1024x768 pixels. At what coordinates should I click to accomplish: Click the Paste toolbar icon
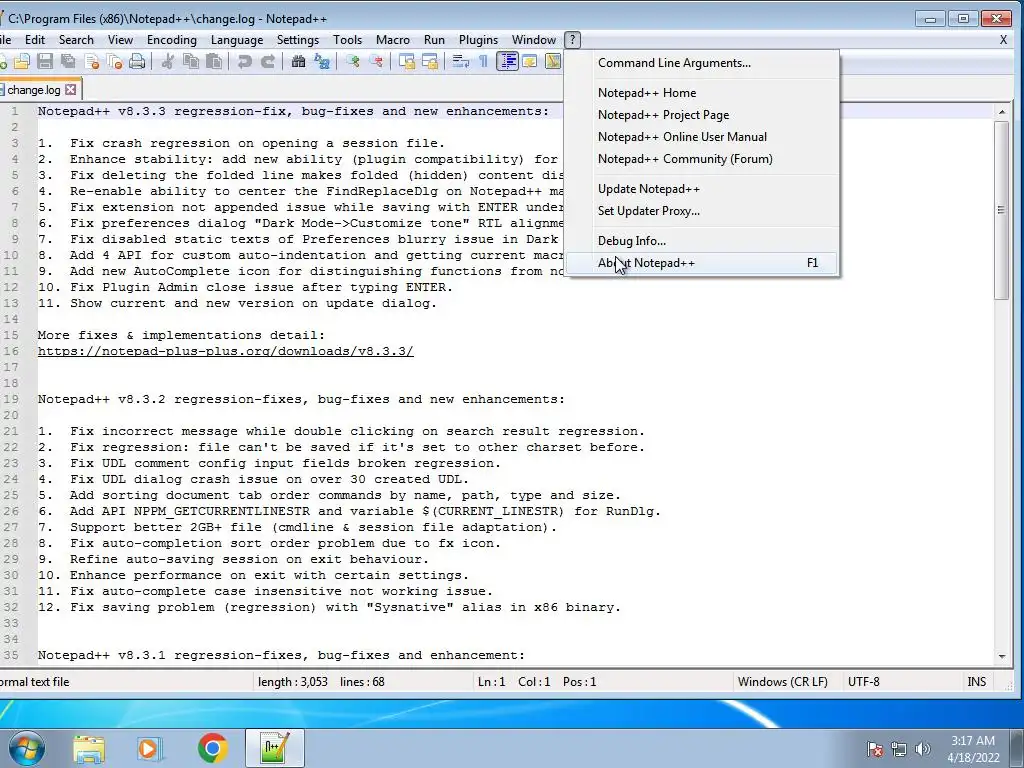pos(214,61)
